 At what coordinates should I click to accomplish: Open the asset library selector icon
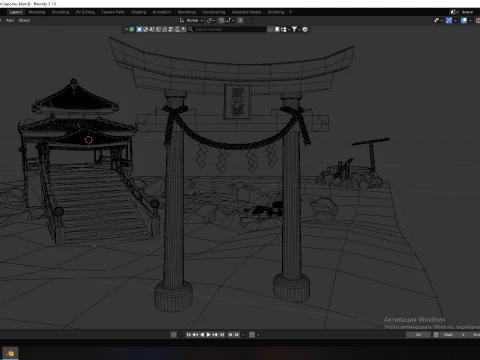tap(132, 29)
